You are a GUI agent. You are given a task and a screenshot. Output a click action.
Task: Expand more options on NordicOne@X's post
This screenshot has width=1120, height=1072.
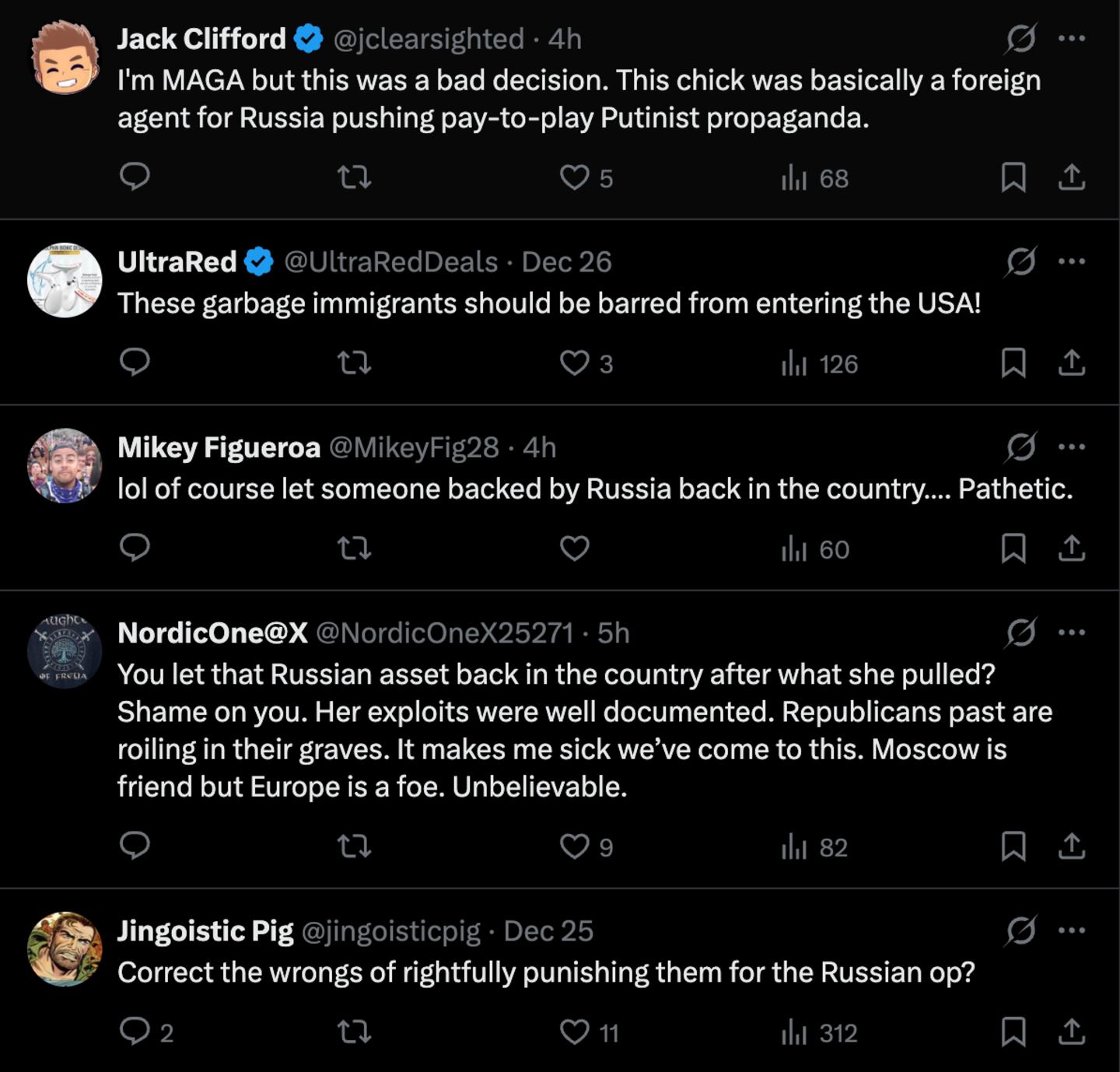tap(1071, 632)
